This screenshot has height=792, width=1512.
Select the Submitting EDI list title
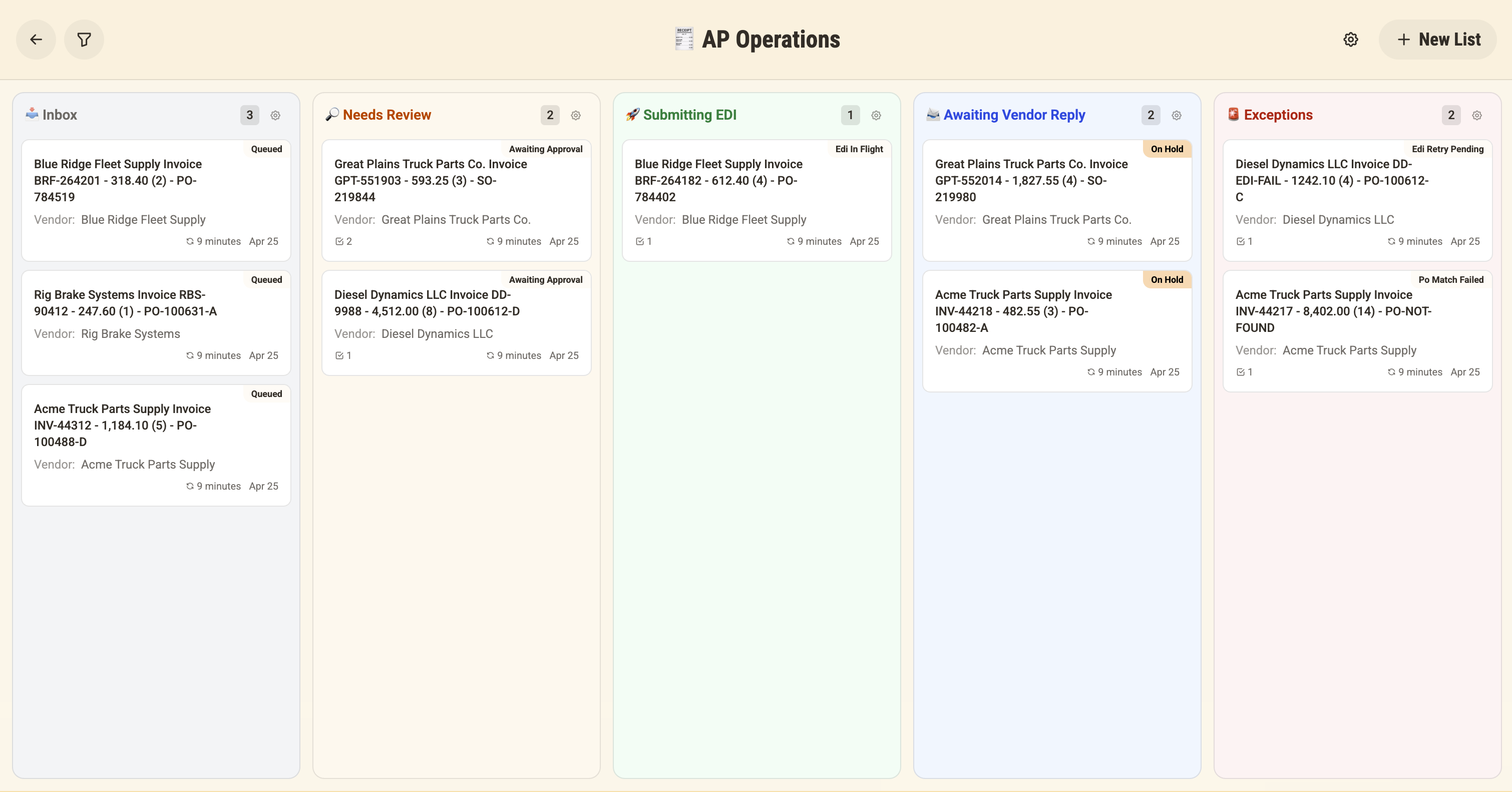point(690,115)
